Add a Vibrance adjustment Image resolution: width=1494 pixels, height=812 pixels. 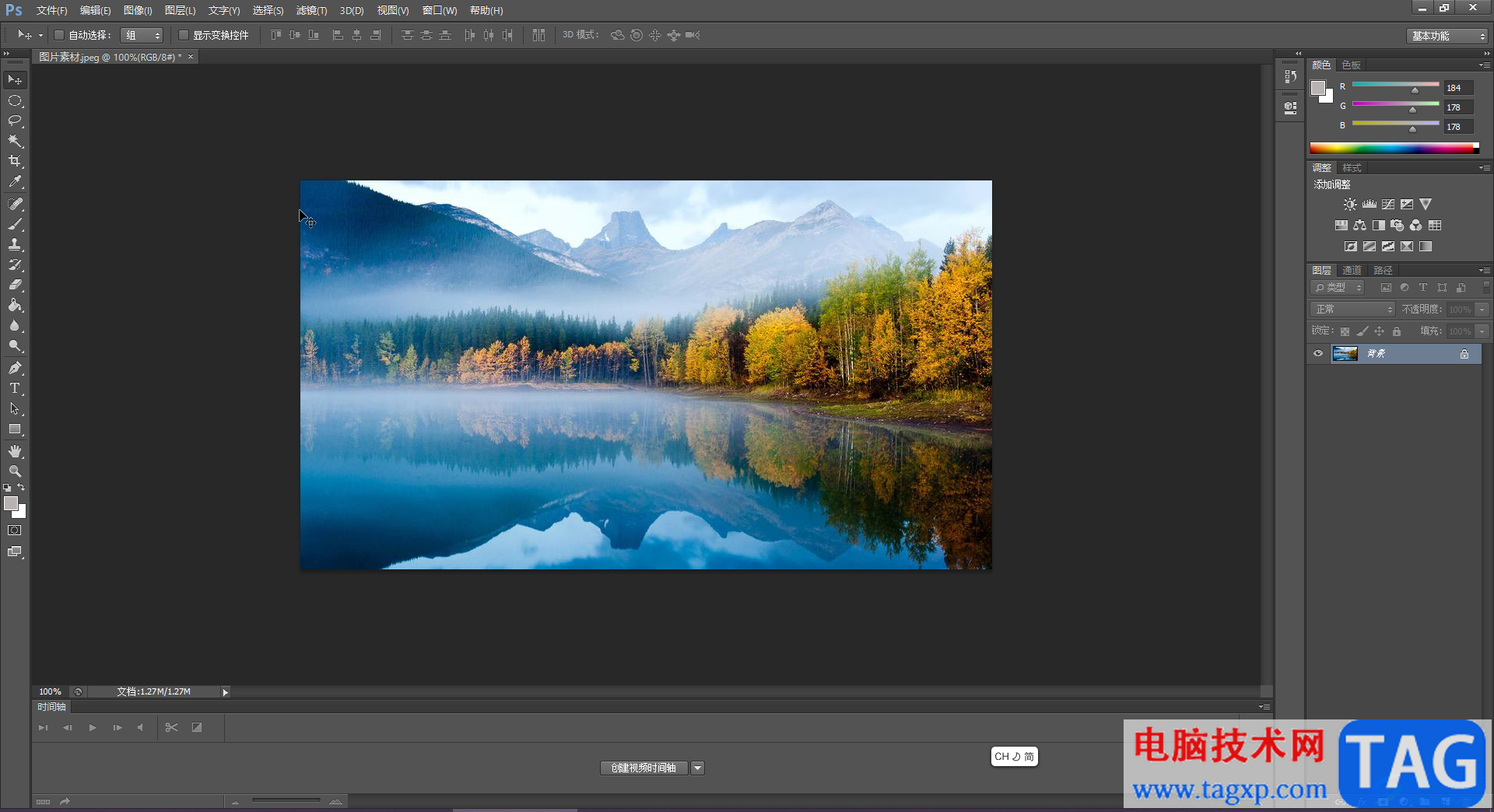point(1425,205)
